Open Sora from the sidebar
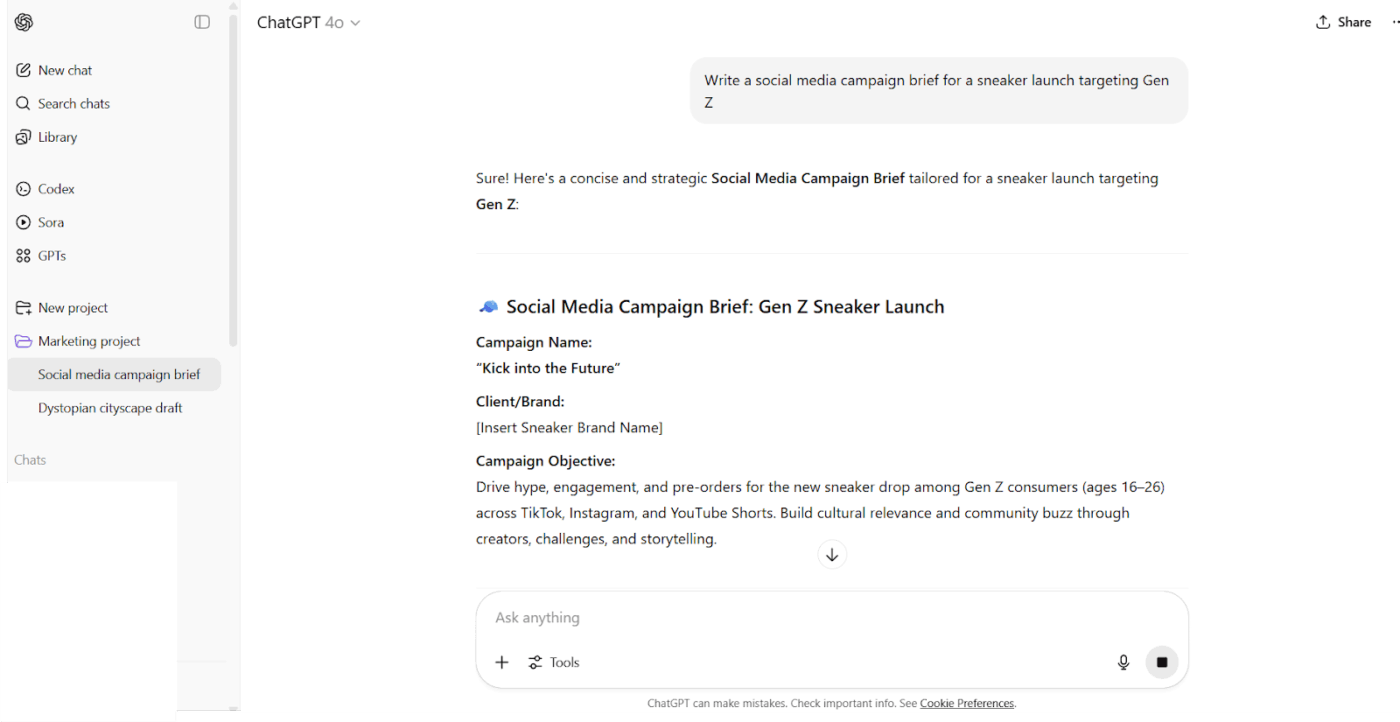The height and width of the screenshot is (722, 1400). (50, 222)
